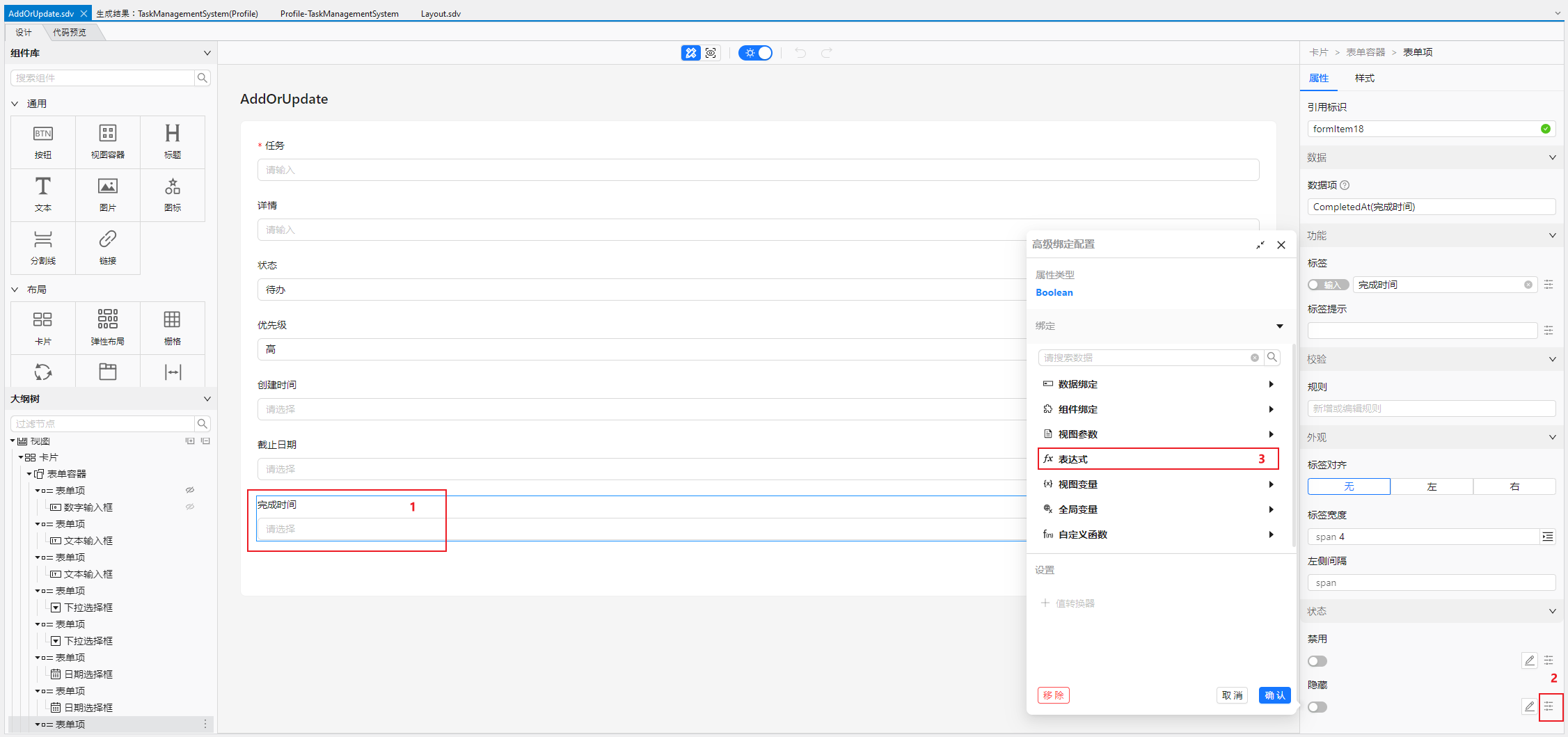Click the search icon in the component library
Screen dimensions: 1568x737
click(x=201, y=77)
